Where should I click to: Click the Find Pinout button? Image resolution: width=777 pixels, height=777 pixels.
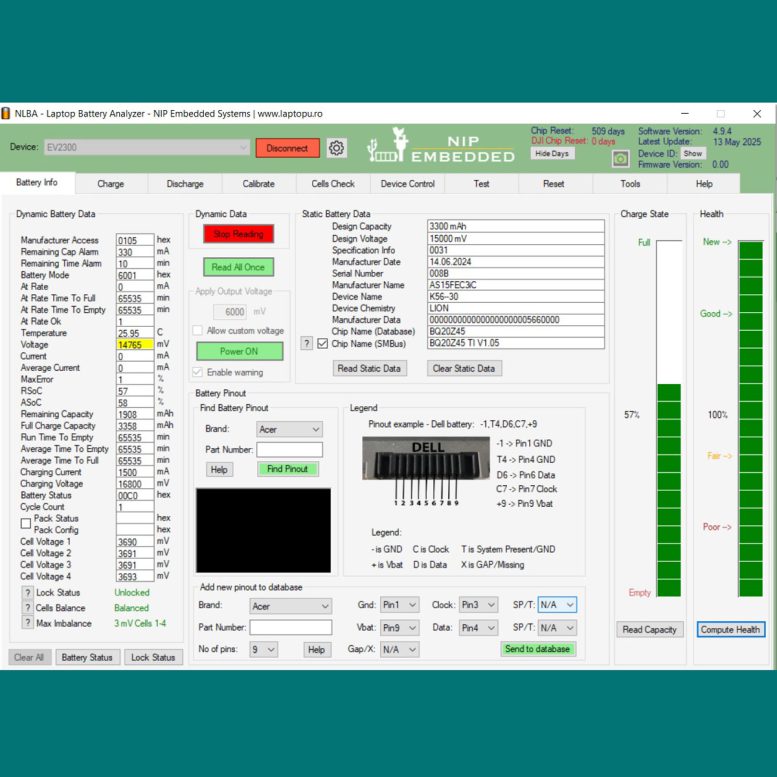pyautogui.click(x=287, y=469)
